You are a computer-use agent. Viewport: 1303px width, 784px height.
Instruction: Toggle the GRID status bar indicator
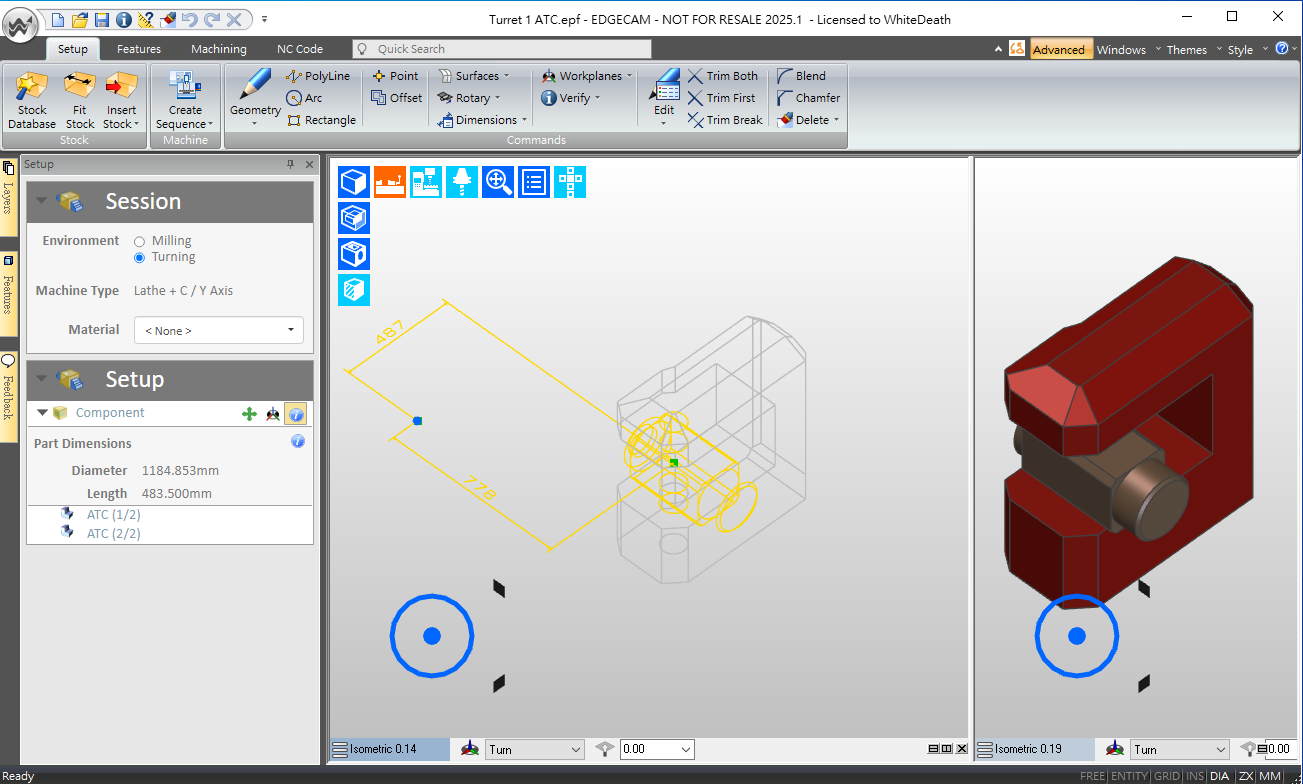click(x=1166, y=776)
